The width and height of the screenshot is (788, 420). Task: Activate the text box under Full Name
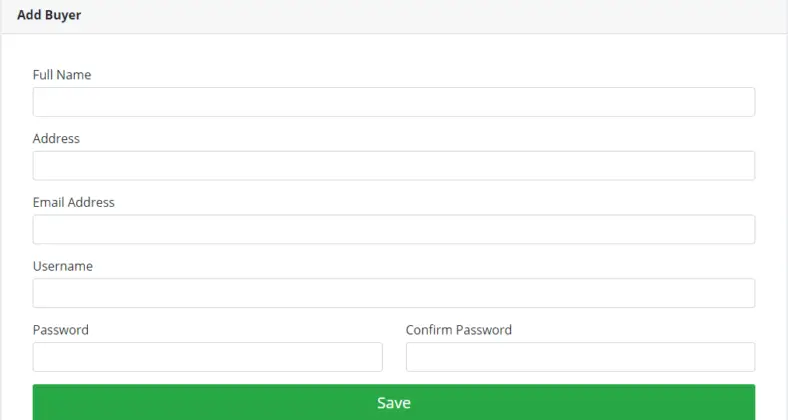click(x=393, y=102)
